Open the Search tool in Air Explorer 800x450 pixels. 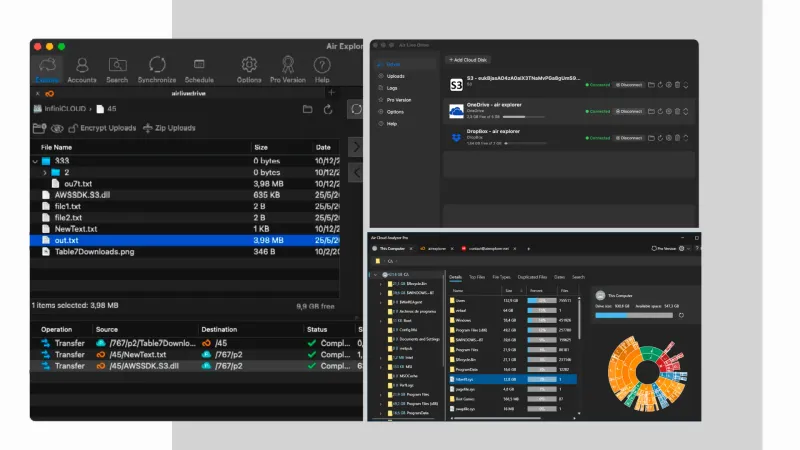click(x=117, y=69)
